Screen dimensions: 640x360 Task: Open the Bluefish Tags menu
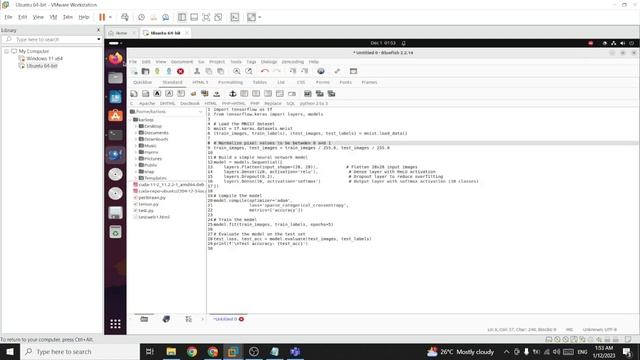click(x=251, y=62)
